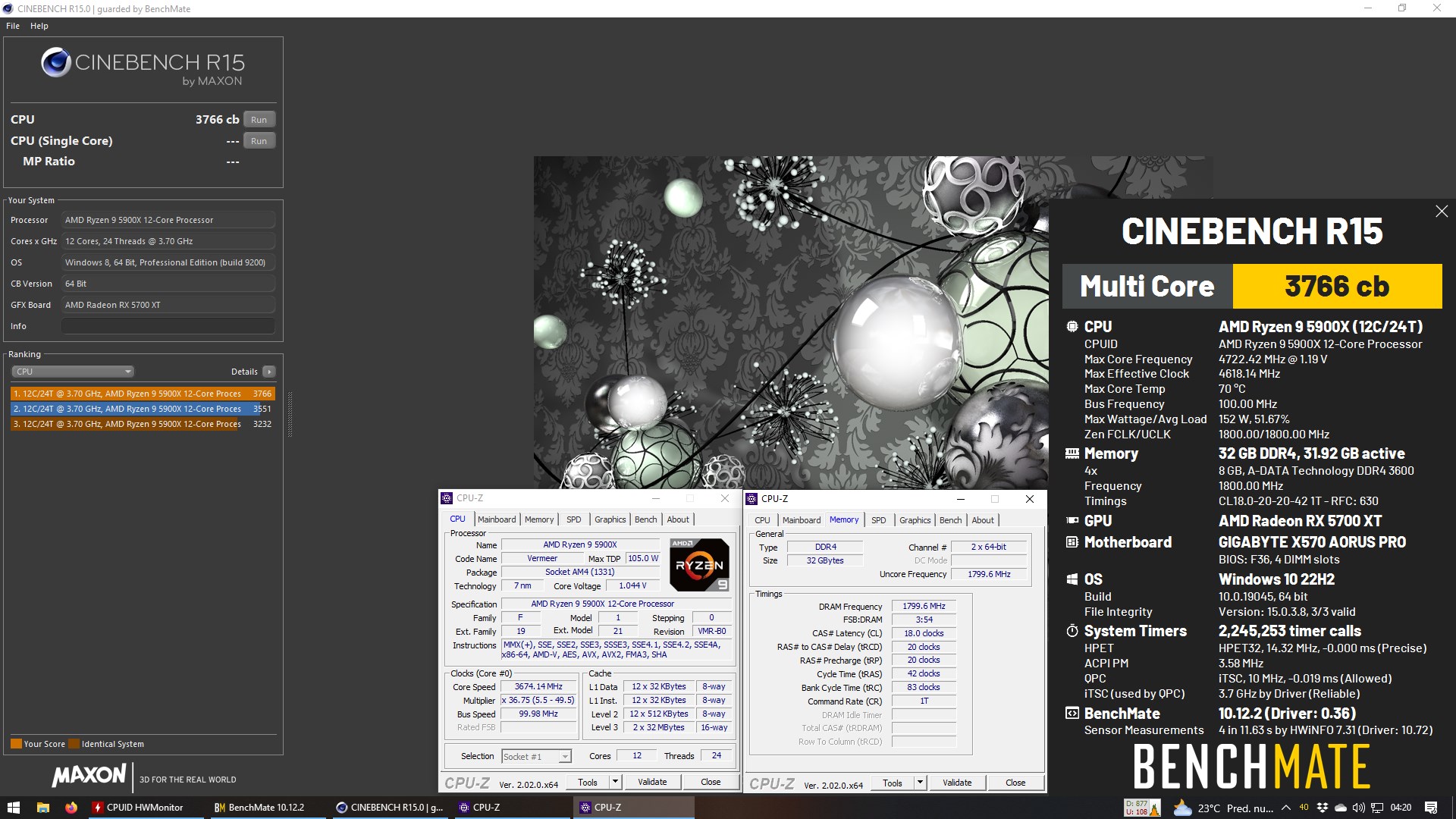Open the CPU ranking dropdown
The width and height of the screenshot is (1456, 819).
click(73, 372)
